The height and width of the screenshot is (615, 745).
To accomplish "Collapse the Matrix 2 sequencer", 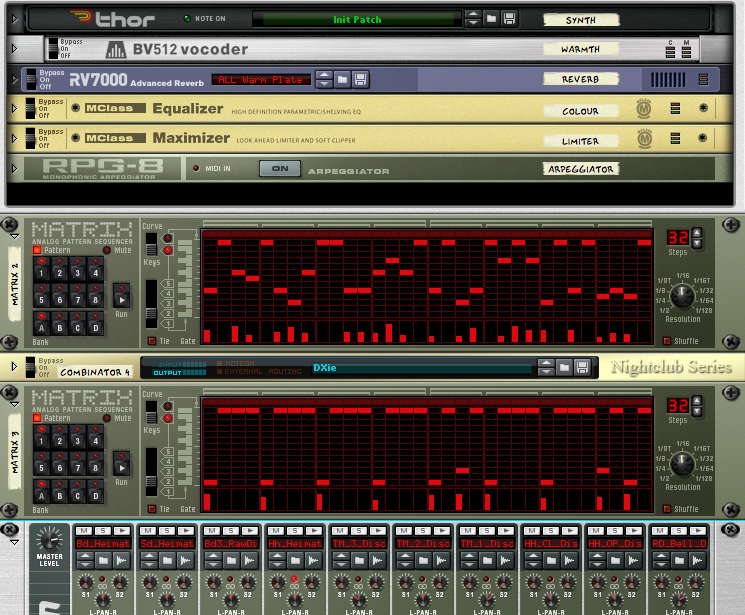I will (15, 237).
